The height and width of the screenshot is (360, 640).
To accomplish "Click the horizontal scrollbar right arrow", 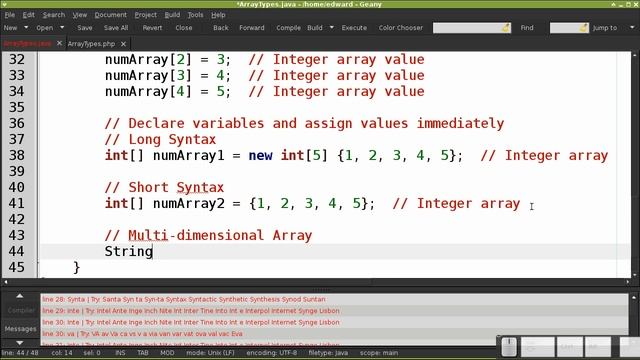I will point(628,282).
